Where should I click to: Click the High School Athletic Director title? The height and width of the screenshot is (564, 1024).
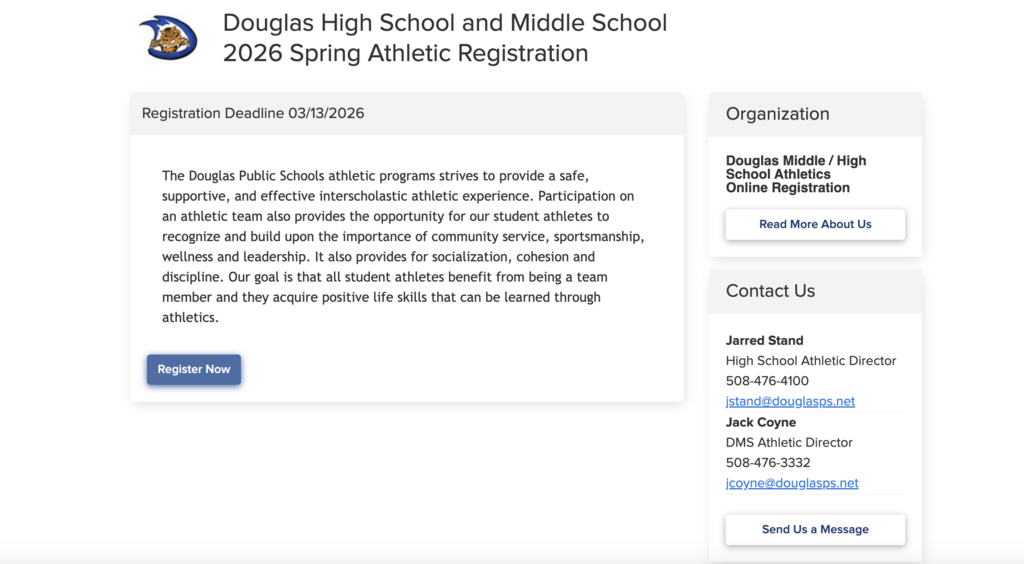pyautogui.click(x=810, y=360)
